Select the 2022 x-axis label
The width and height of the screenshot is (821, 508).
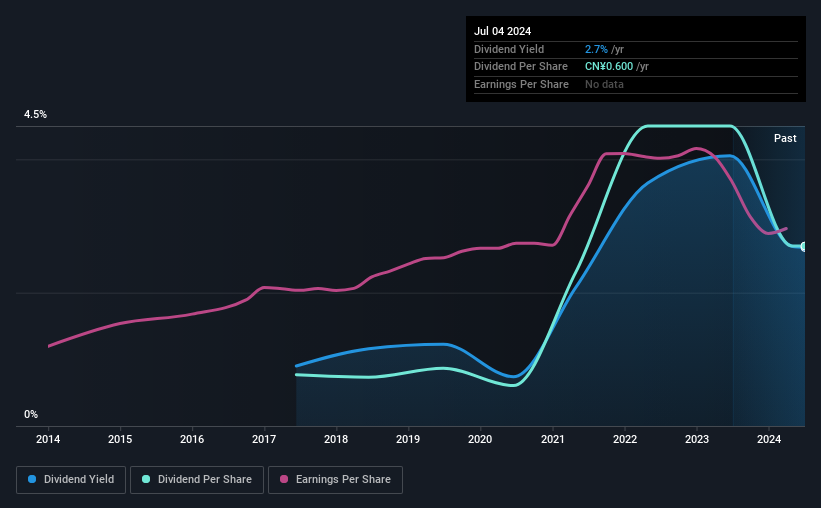point(625,439)
